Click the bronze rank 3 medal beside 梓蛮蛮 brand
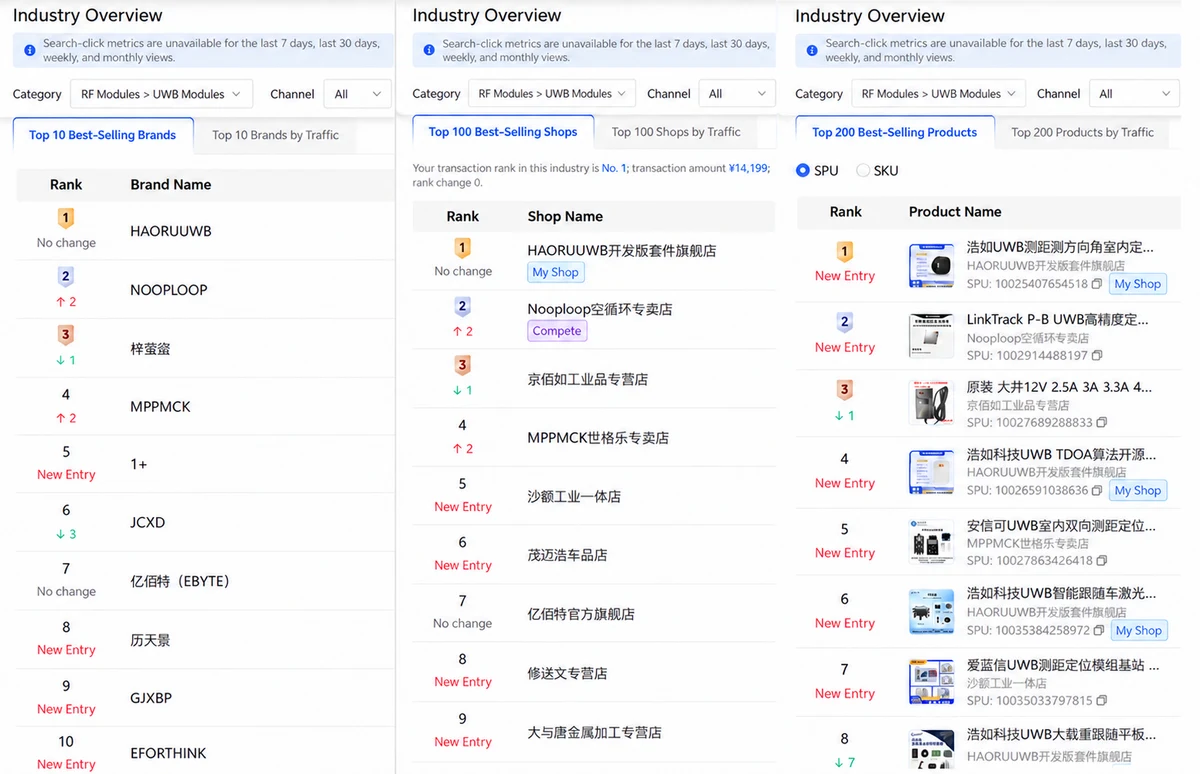This screenshot has width=1200, height=774. coord(66,336)
